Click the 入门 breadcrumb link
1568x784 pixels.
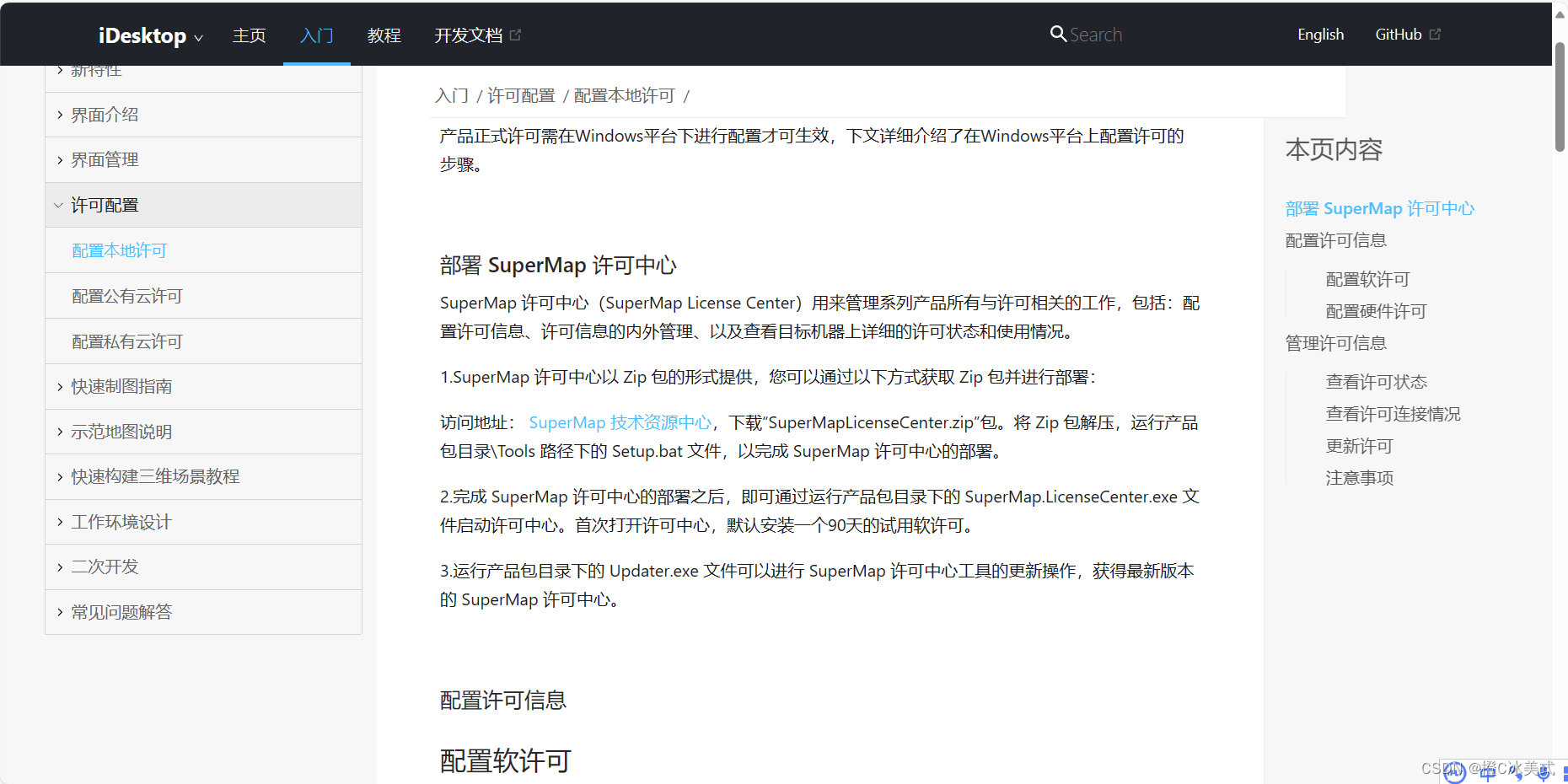452,95
